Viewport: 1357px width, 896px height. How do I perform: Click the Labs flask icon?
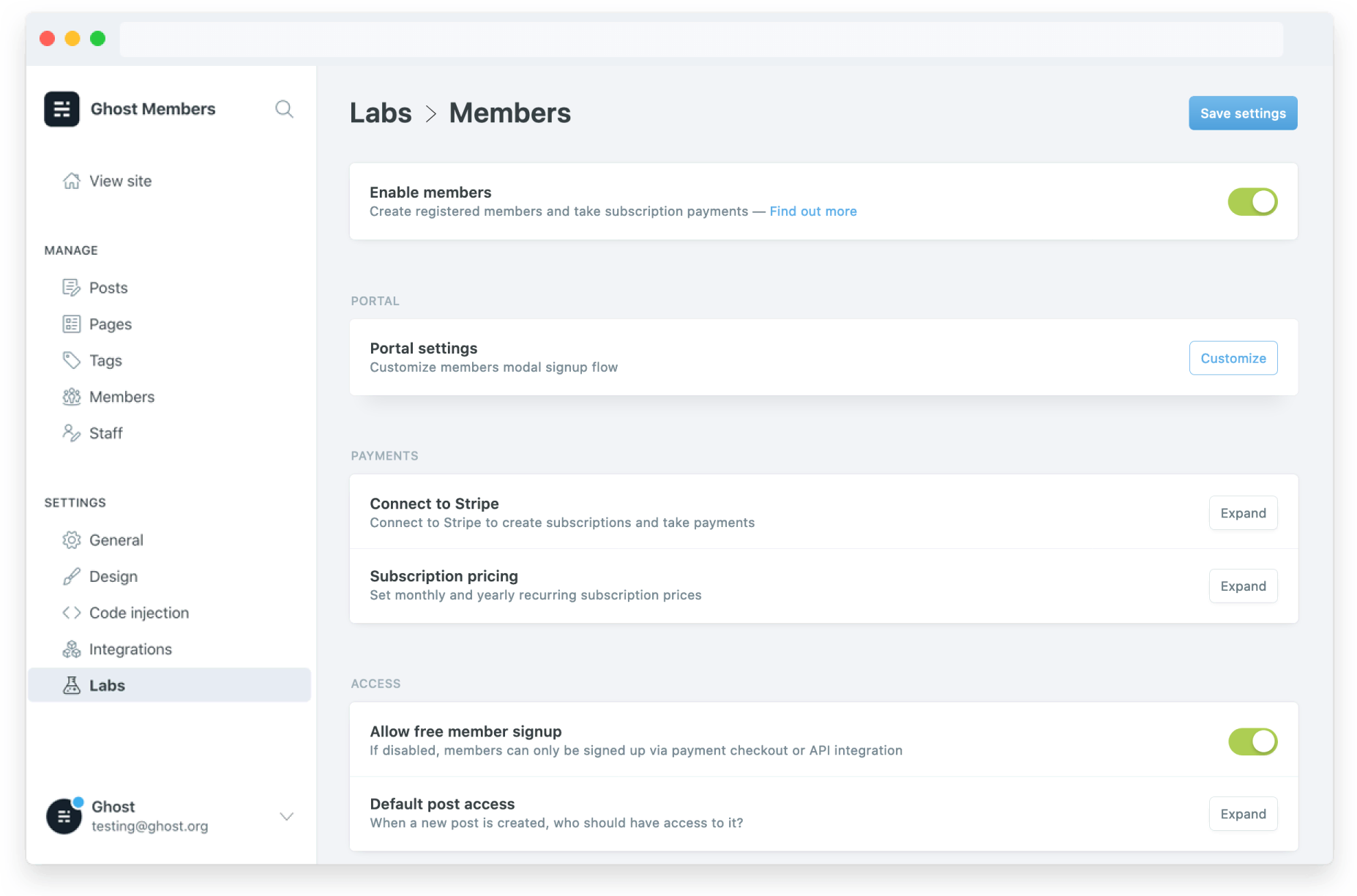[x=72, y=684]
